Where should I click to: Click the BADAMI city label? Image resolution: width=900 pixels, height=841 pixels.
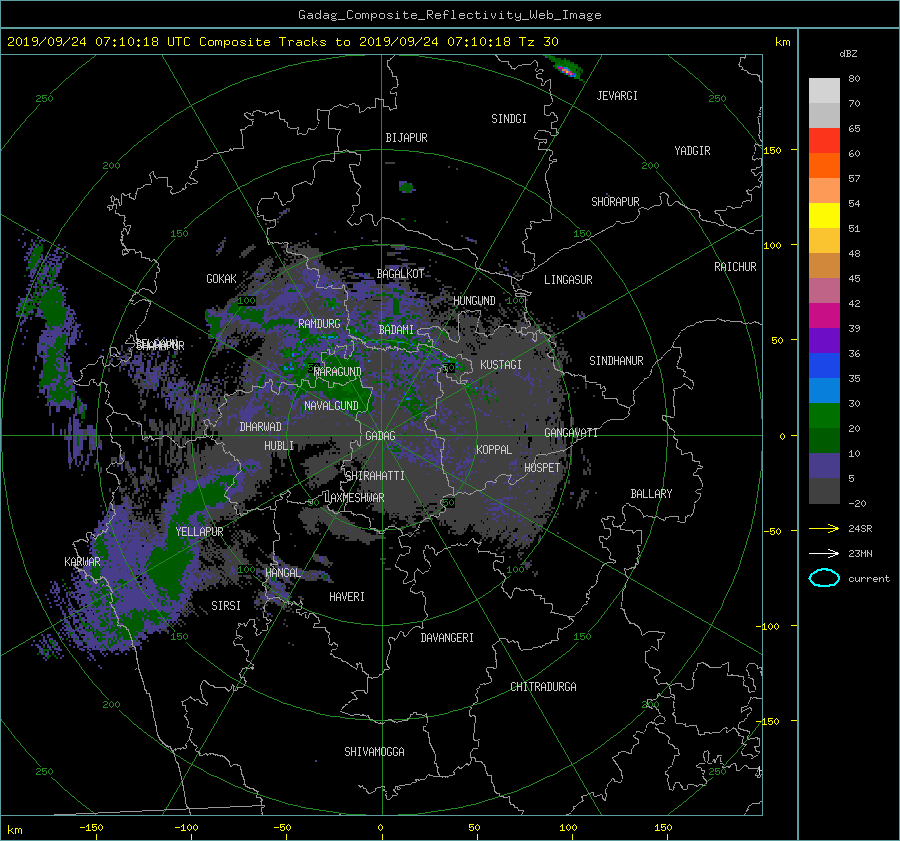[396, 330]
